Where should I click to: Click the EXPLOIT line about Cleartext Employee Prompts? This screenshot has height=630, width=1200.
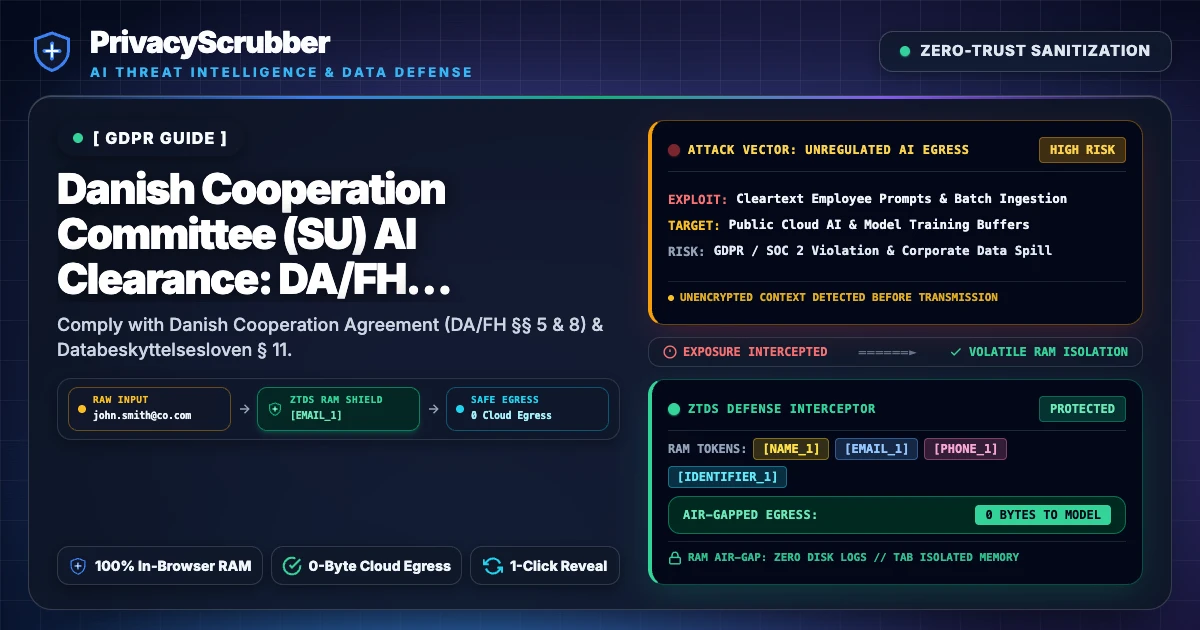click(x=867, y=199)
